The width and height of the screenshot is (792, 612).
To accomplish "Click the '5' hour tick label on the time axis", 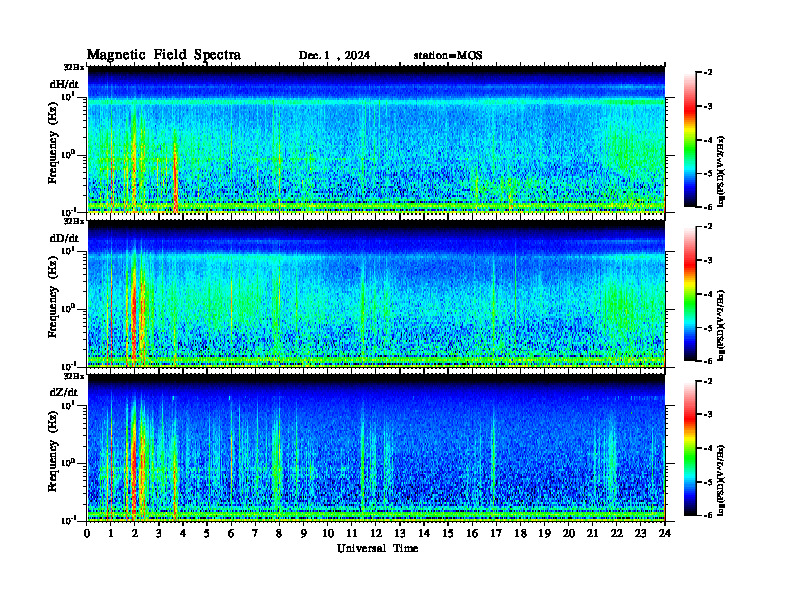I will coord(207,534).
